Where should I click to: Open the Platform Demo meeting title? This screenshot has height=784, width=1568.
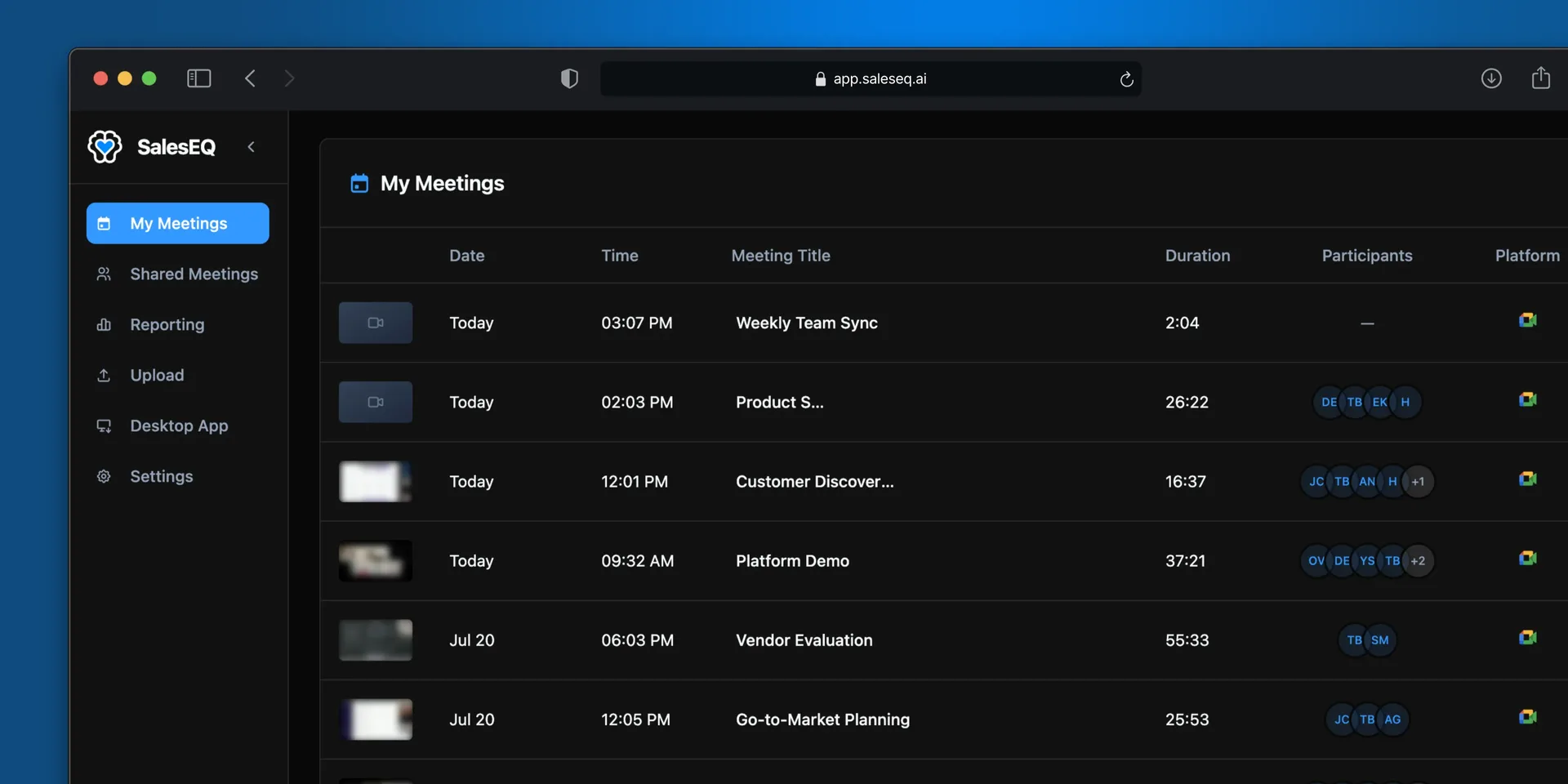tap(792, 560)
